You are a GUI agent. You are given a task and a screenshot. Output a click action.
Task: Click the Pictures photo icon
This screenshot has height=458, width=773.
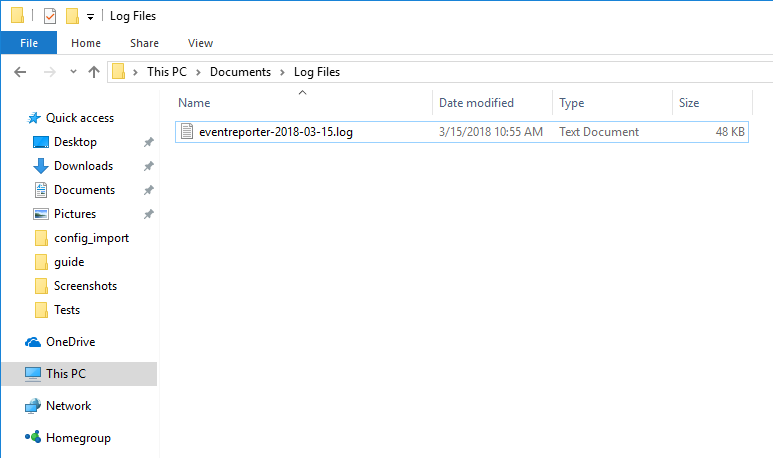coord(41,214)
